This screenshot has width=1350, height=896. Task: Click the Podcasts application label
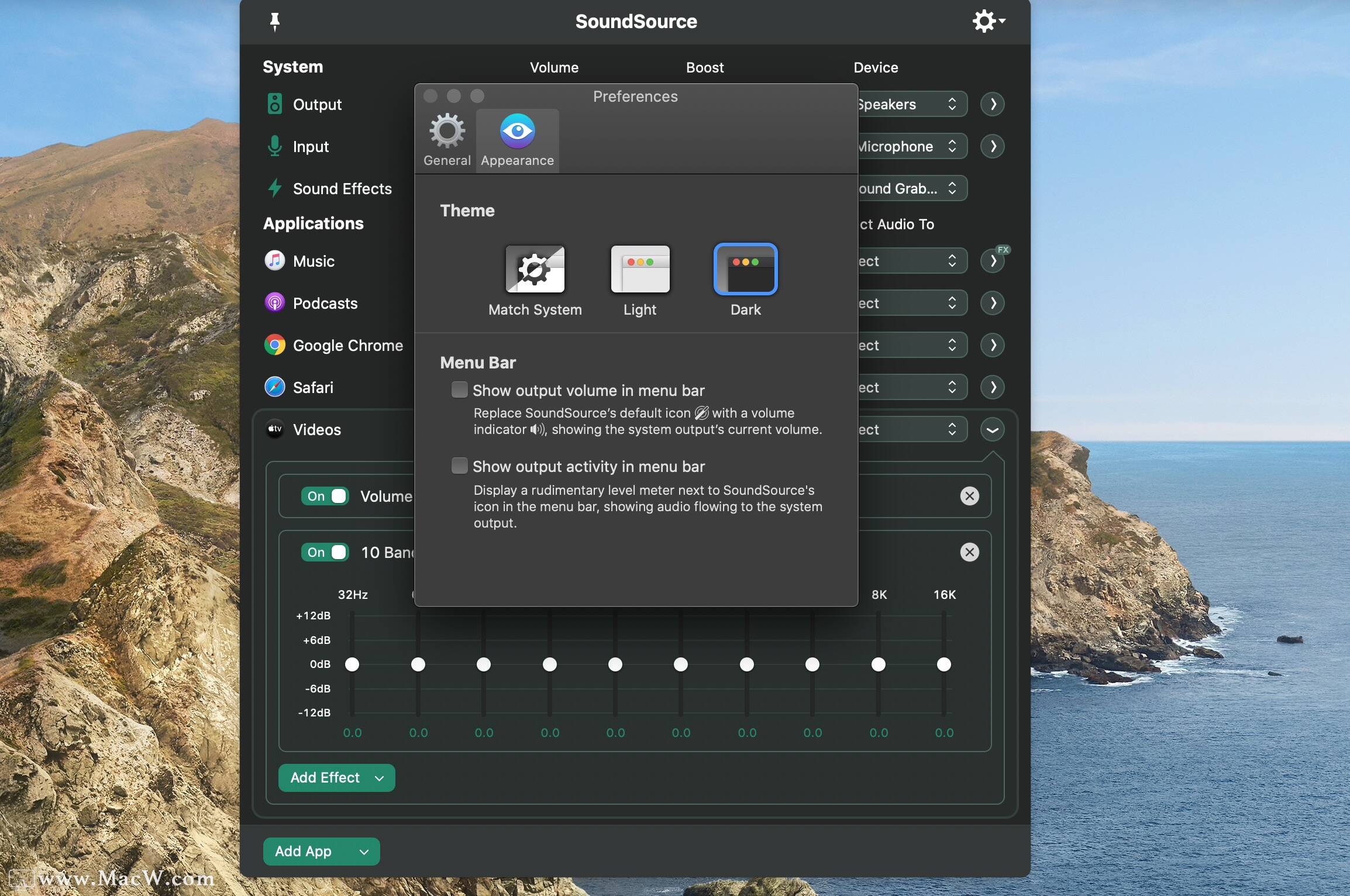pos(325,304)
